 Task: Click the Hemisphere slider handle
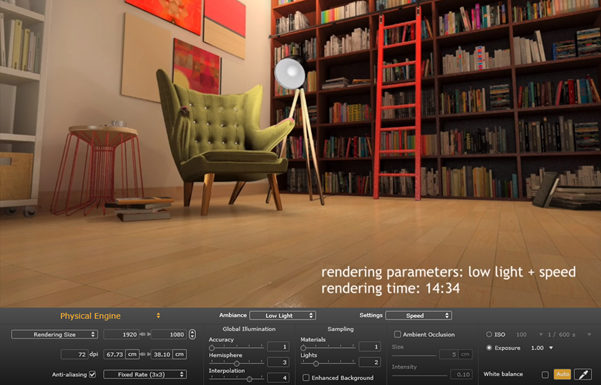[236, 363]
